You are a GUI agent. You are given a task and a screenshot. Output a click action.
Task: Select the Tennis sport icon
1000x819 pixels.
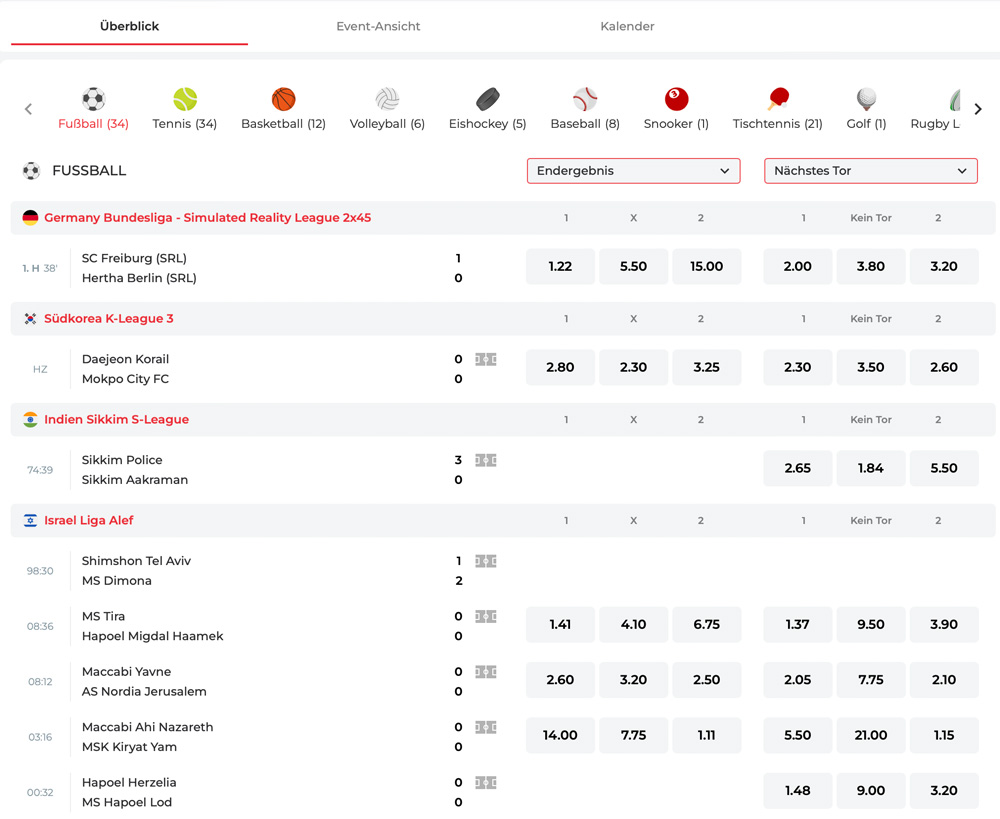click(185, 100)
